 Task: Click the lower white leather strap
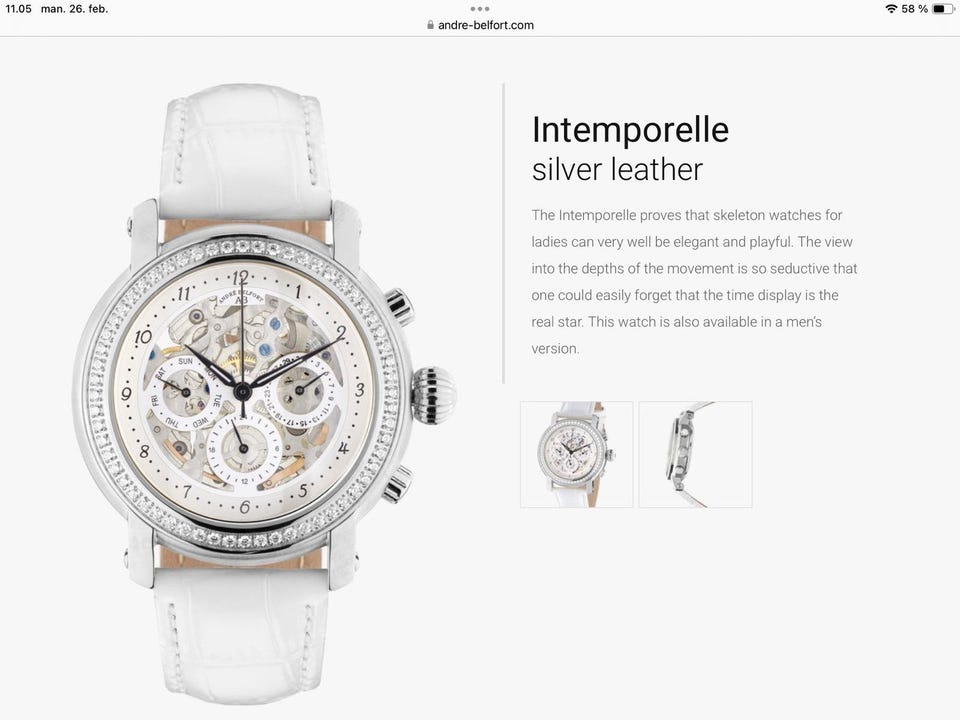(242, 636)
